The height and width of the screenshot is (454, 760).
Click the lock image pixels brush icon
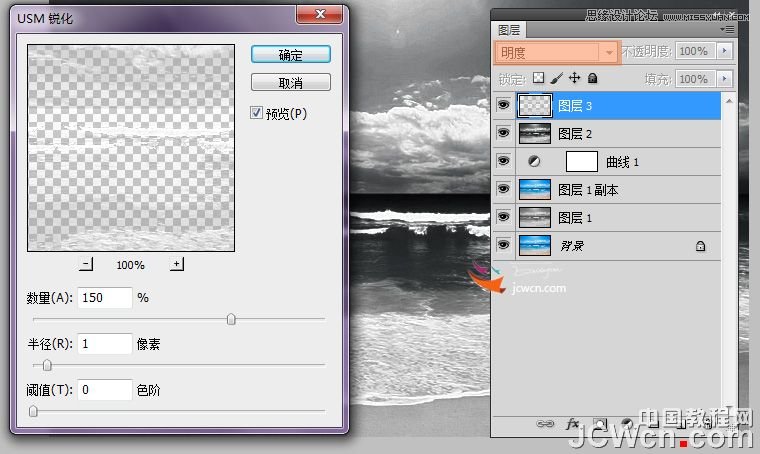pos(556,78)
